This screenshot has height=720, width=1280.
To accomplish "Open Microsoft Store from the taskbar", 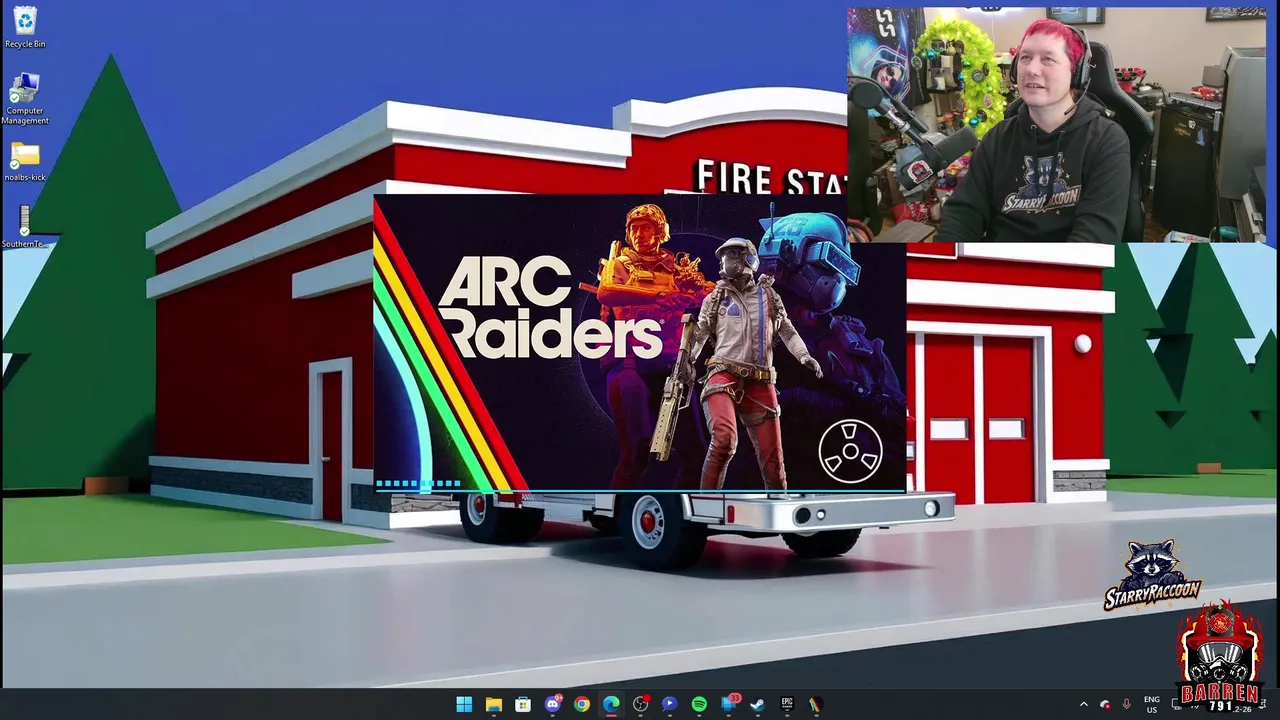I will coord(523,704).
